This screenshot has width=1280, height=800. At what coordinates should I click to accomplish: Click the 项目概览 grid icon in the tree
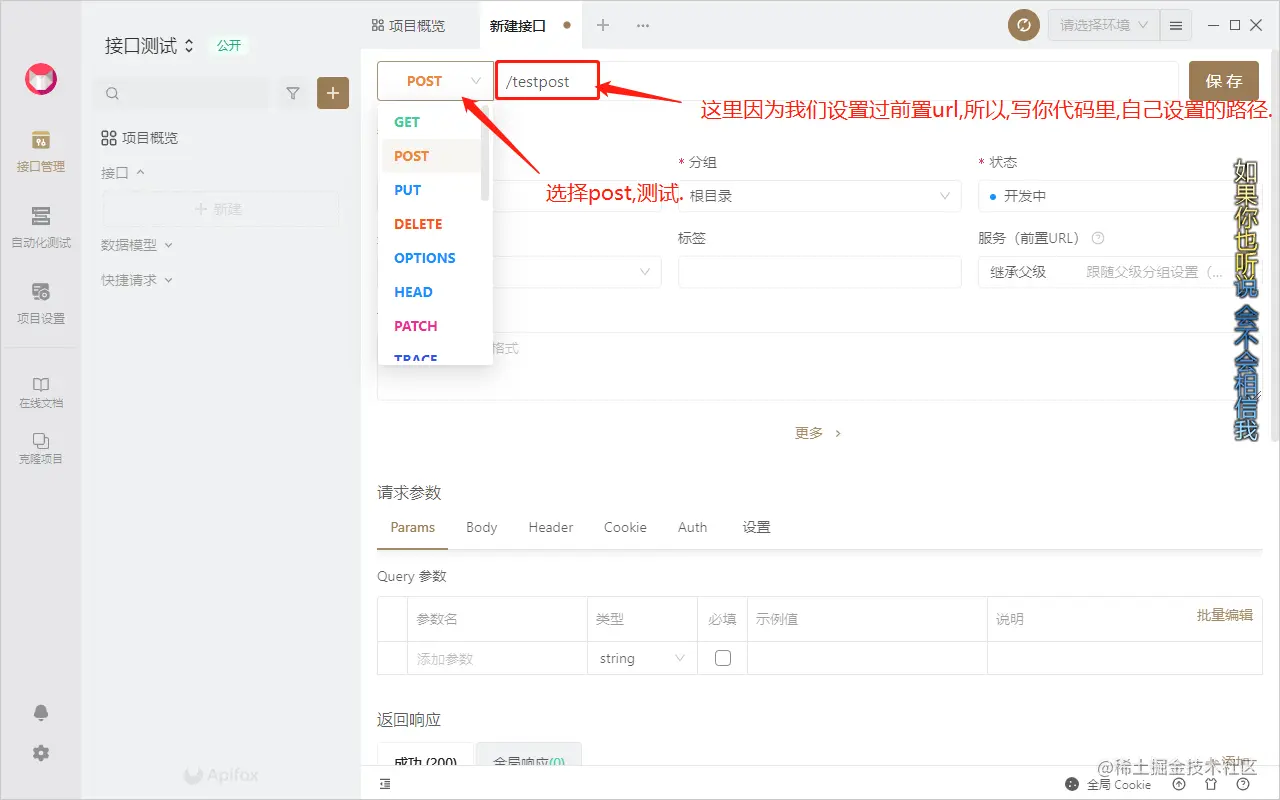point(109,138)
